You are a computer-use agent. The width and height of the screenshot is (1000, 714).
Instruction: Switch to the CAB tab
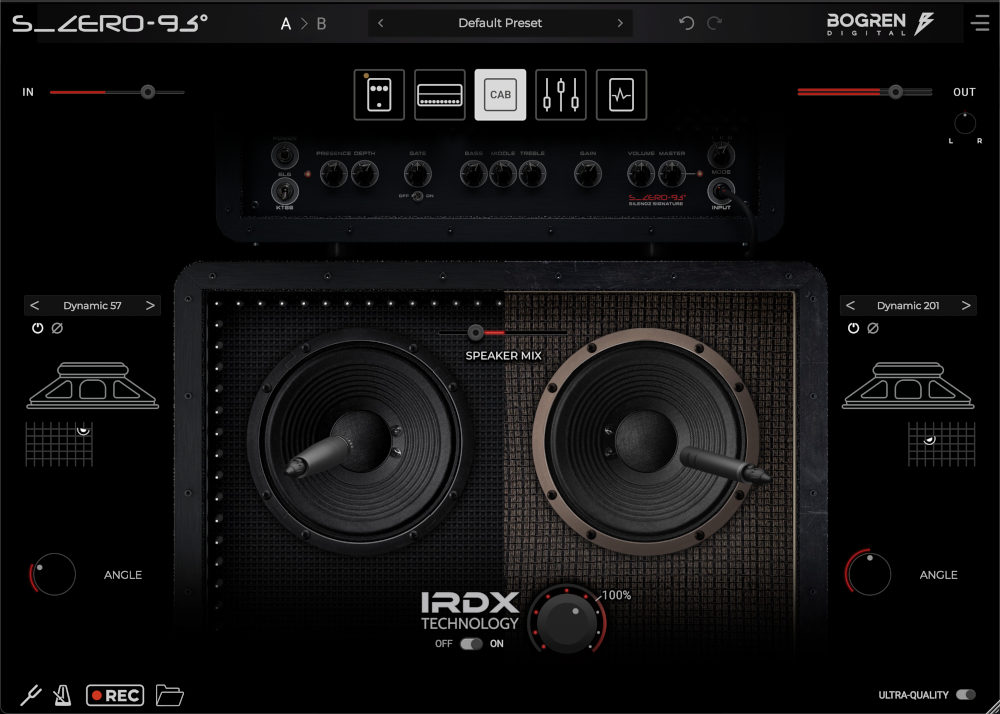(x=500, y=95)
